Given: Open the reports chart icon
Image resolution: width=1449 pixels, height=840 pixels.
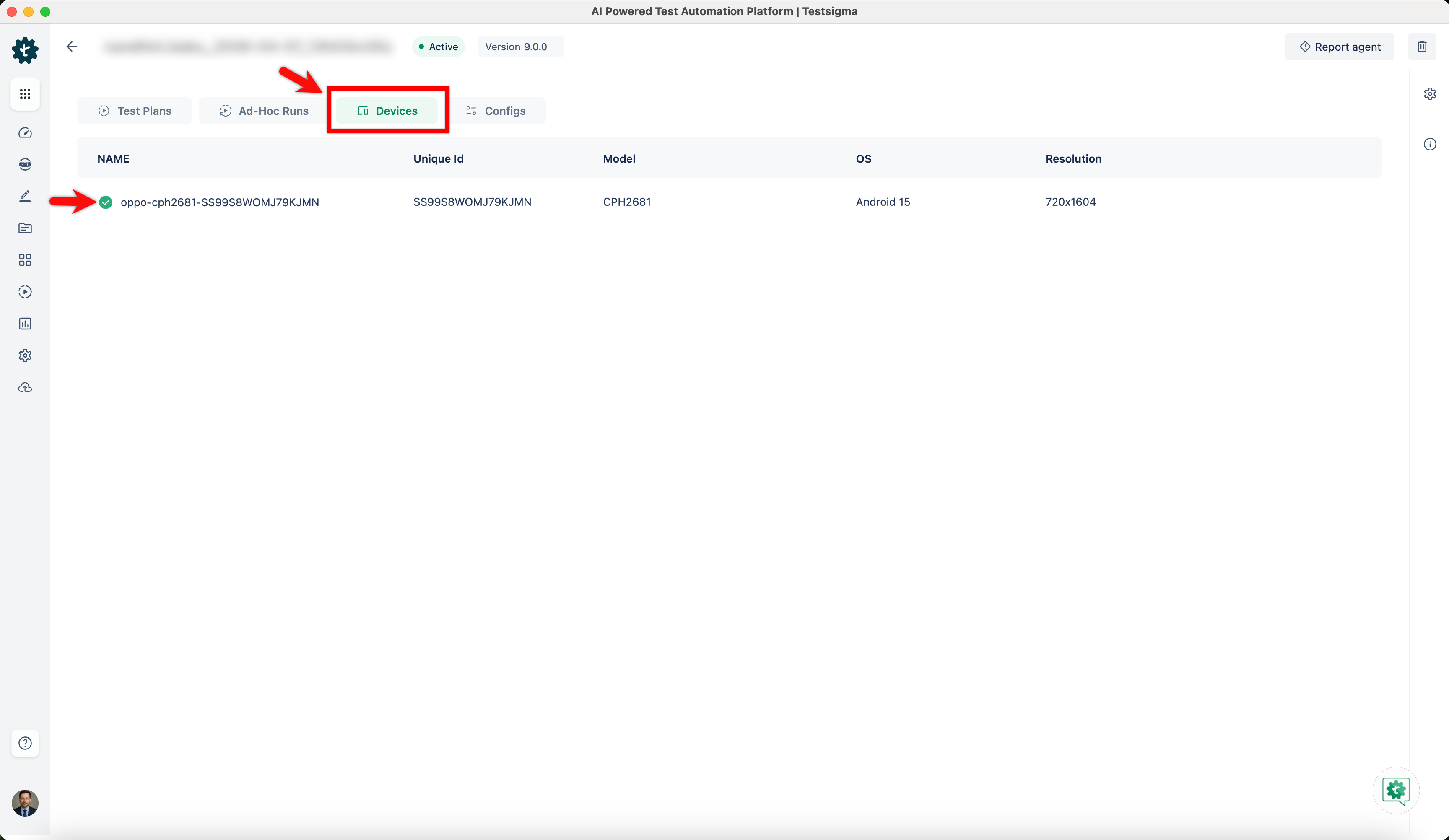Looking at the screenshot, I should tap(25, 324).
